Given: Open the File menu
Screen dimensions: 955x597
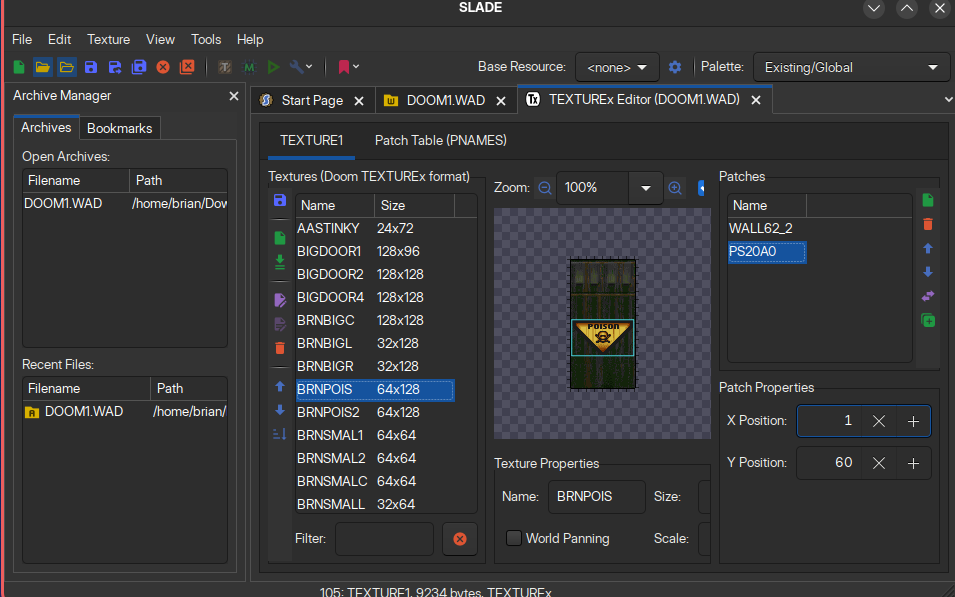Looking at the screenshot, I should click(x=22, y=40).
